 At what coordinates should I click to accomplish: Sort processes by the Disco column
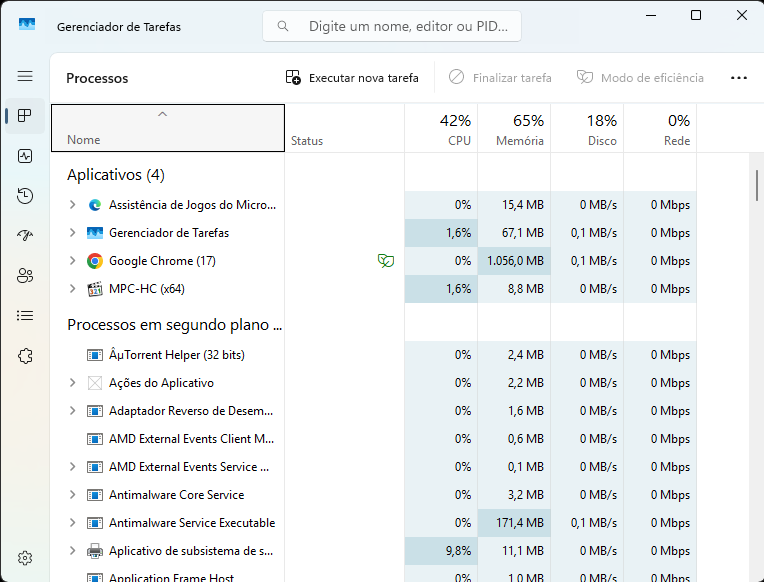587,128
